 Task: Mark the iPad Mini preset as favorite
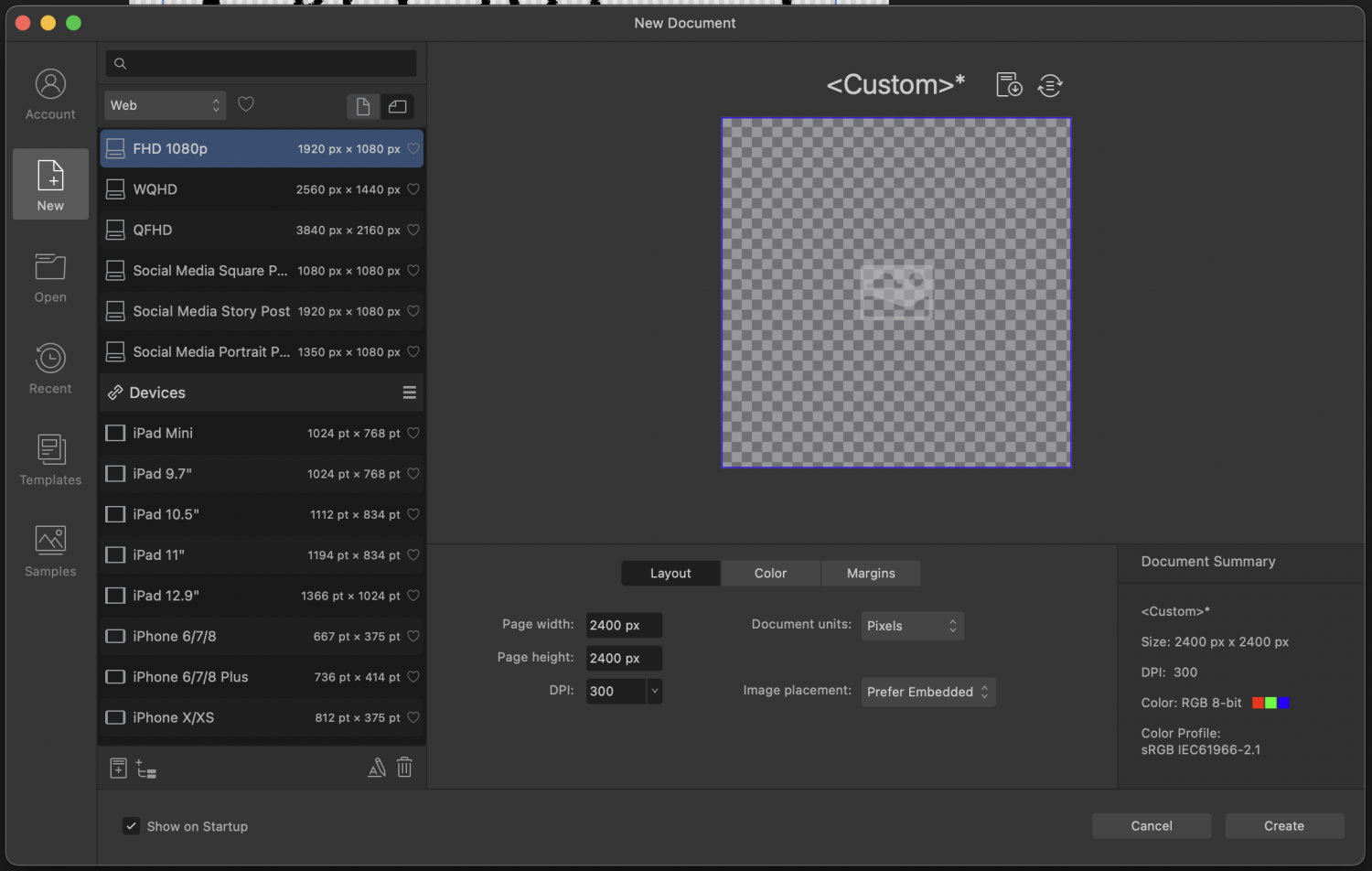click(413, 433)
